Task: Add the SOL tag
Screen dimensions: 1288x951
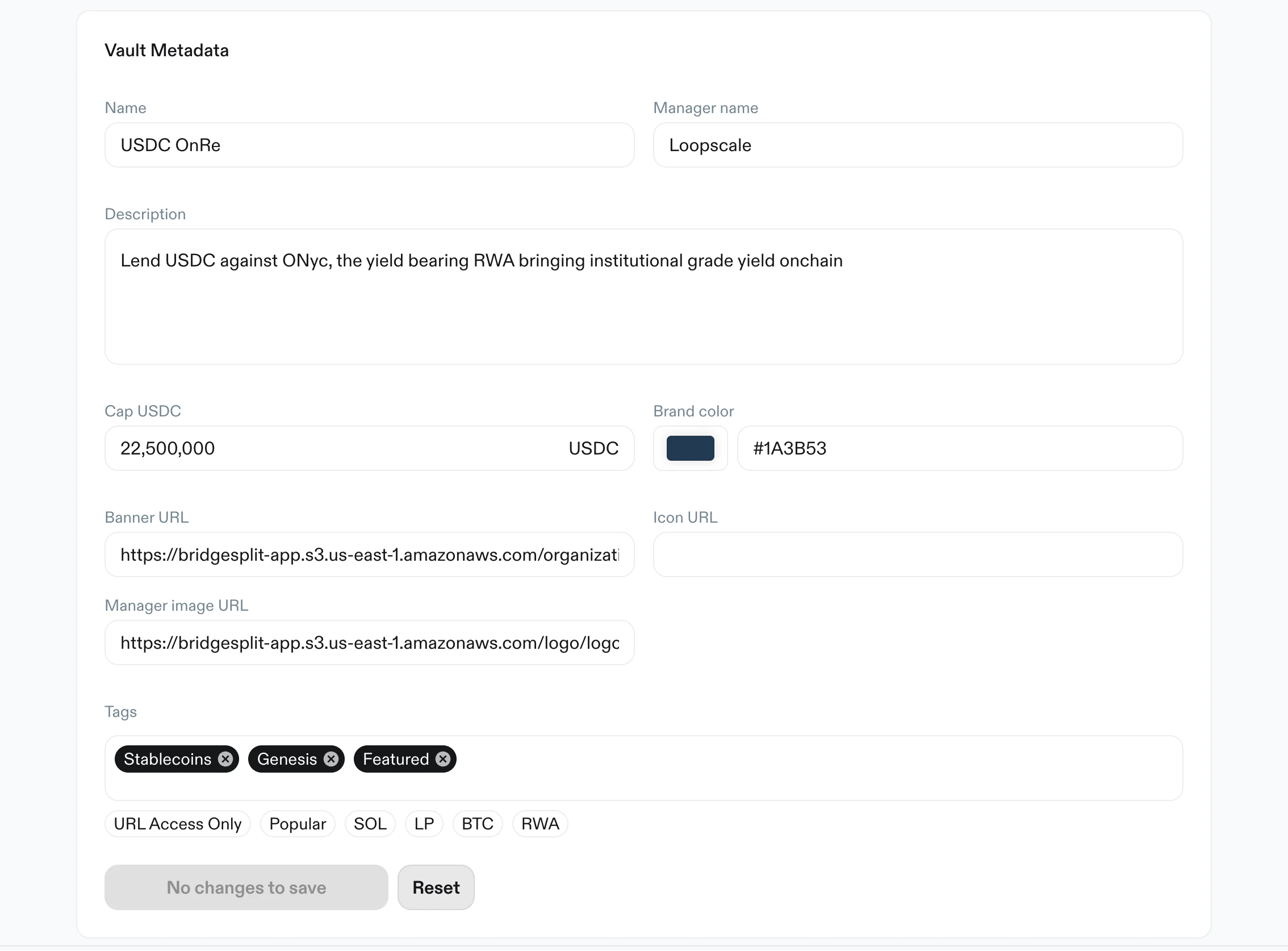Action: pos(370,823)
